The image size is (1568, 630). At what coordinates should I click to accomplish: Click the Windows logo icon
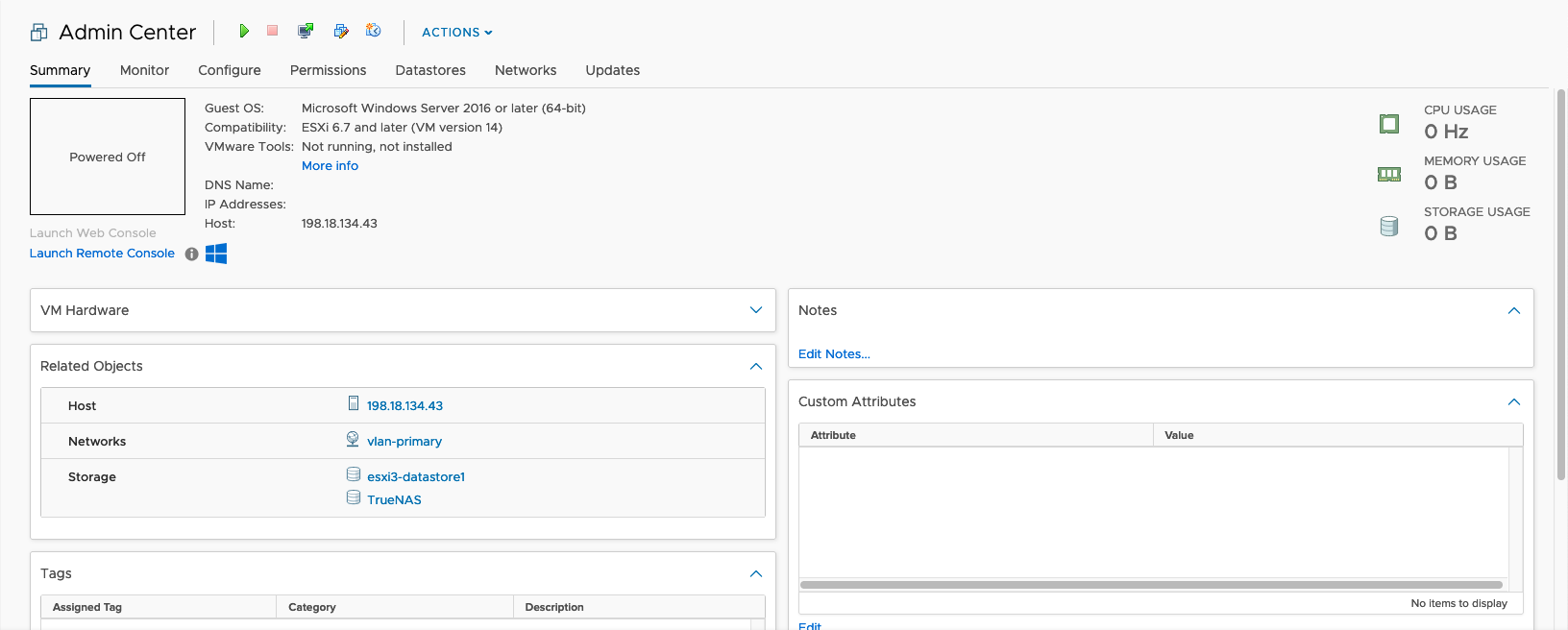pos(216,254)
